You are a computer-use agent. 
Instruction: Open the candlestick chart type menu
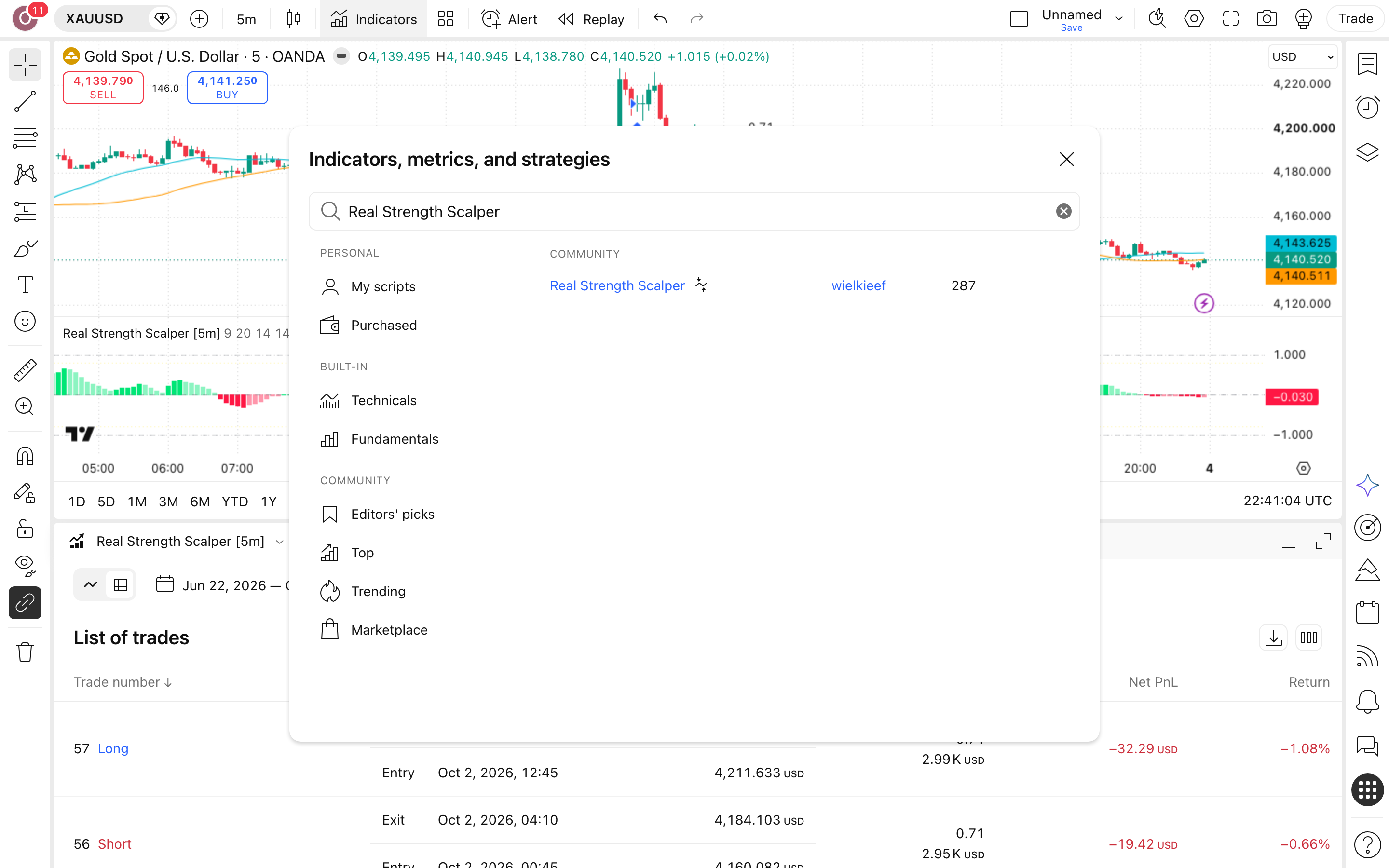pyautogui.click(x=293, y=19)
